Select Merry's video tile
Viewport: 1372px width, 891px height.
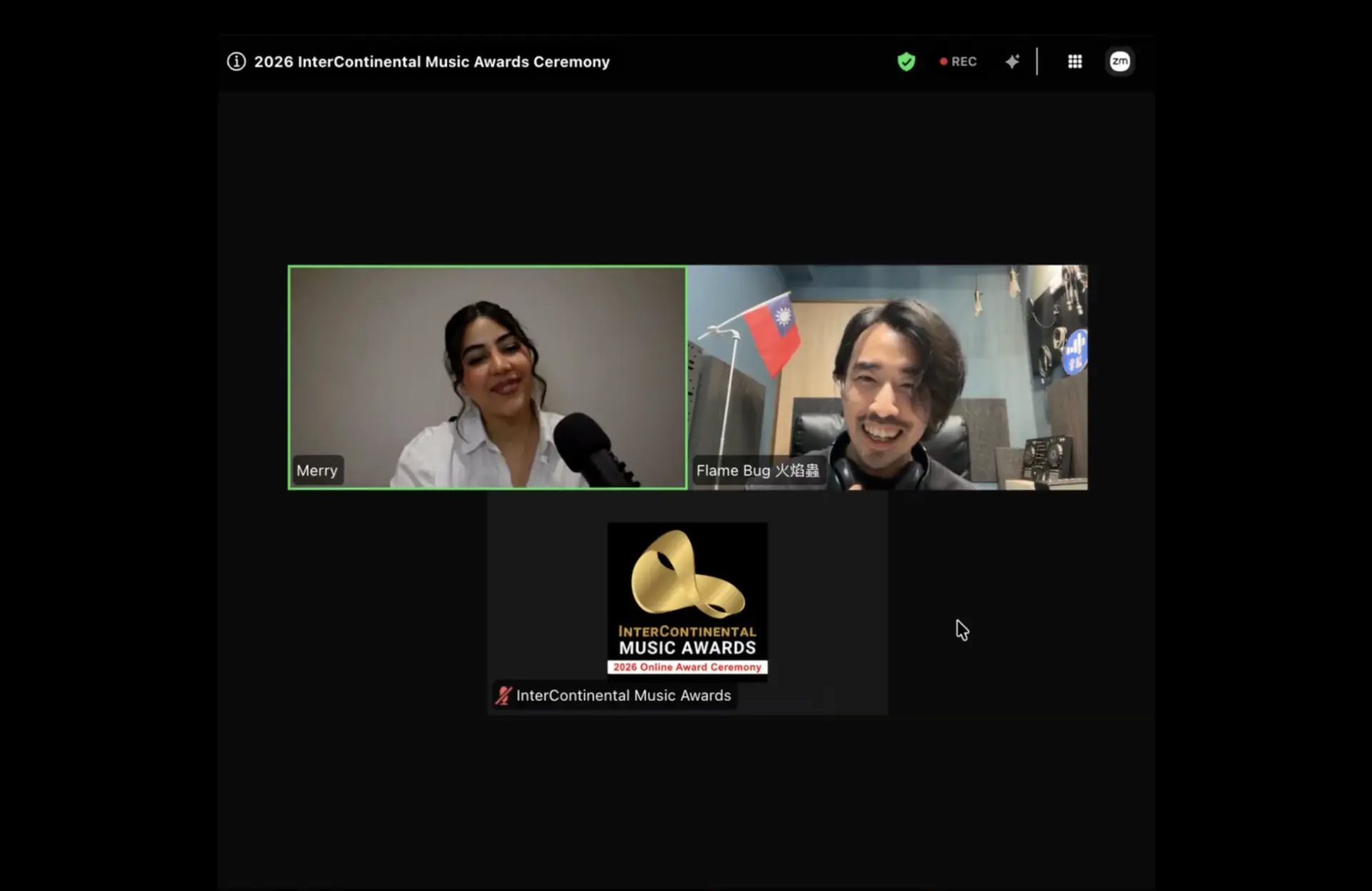coord(487,377)
